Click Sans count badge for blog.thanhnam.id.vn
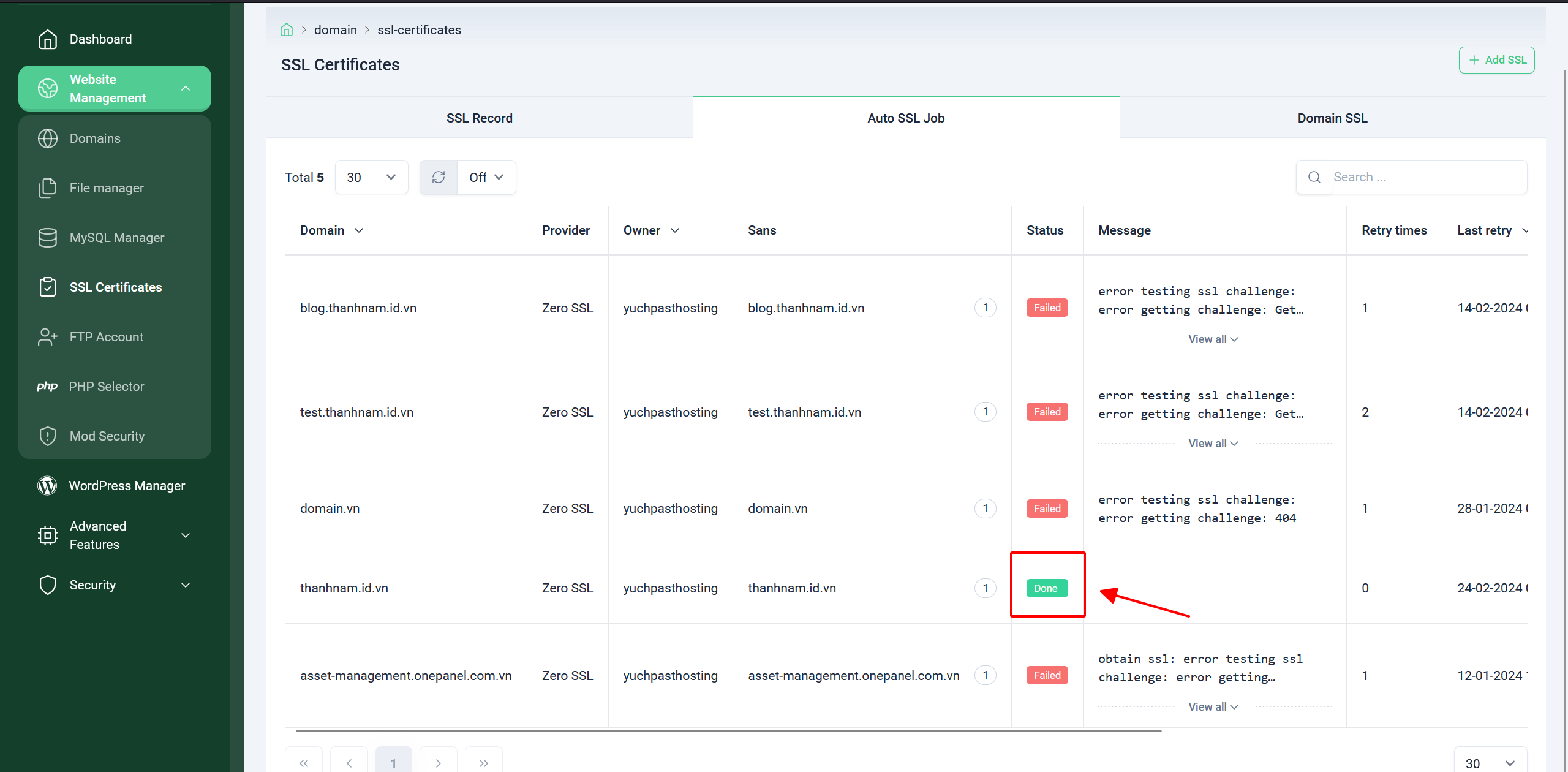This screenshot has height=772, width=1568. [986, 308]
